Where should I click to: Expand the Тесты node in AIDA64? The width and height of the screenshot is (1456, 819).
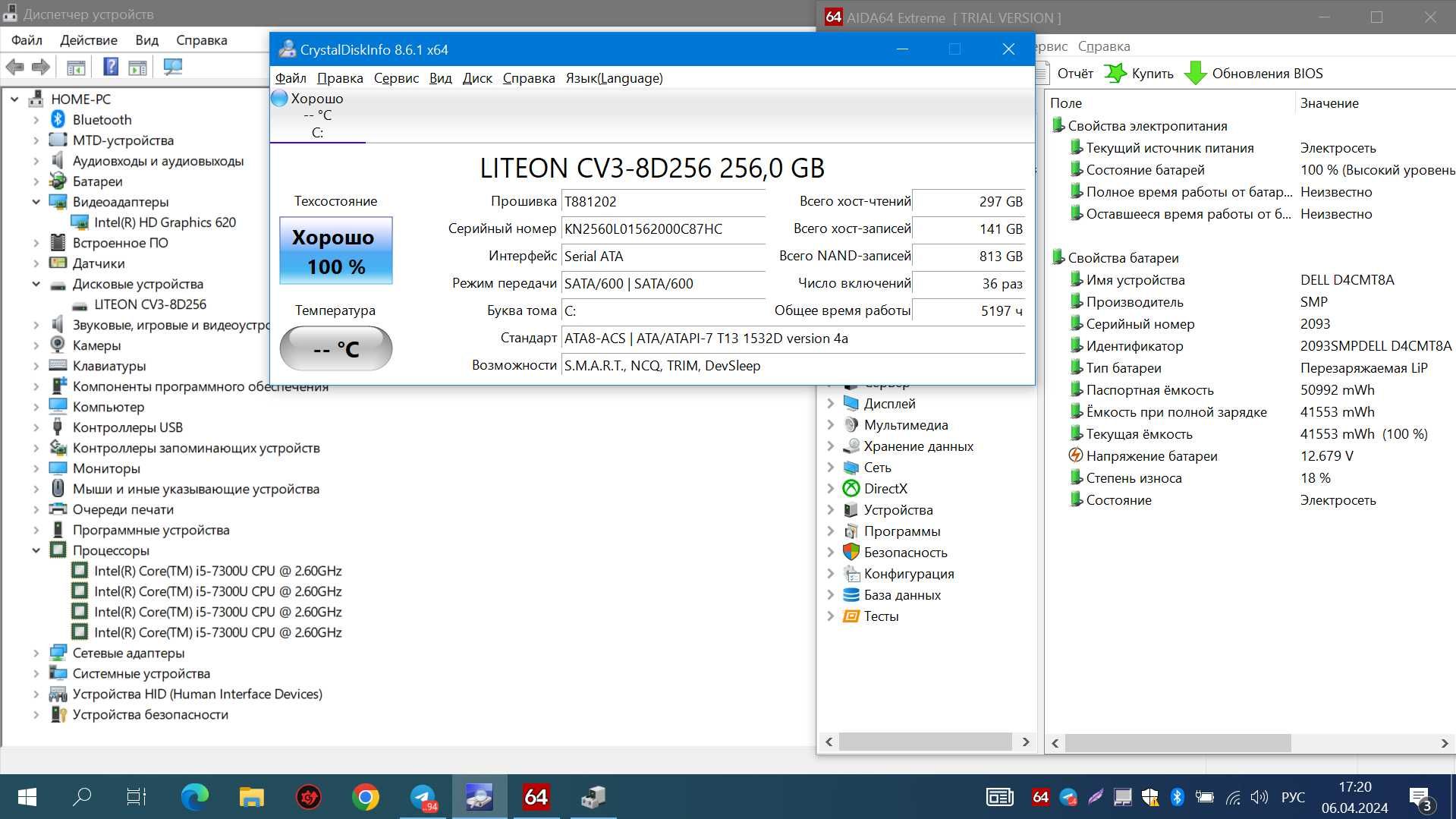[x=830, y=616]
